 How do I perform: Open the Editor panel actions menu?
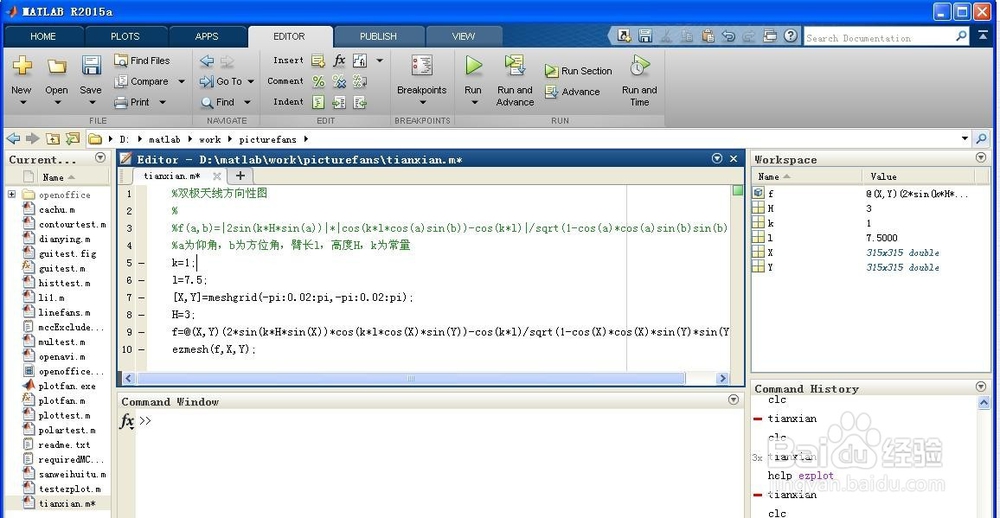click(717, 158)
